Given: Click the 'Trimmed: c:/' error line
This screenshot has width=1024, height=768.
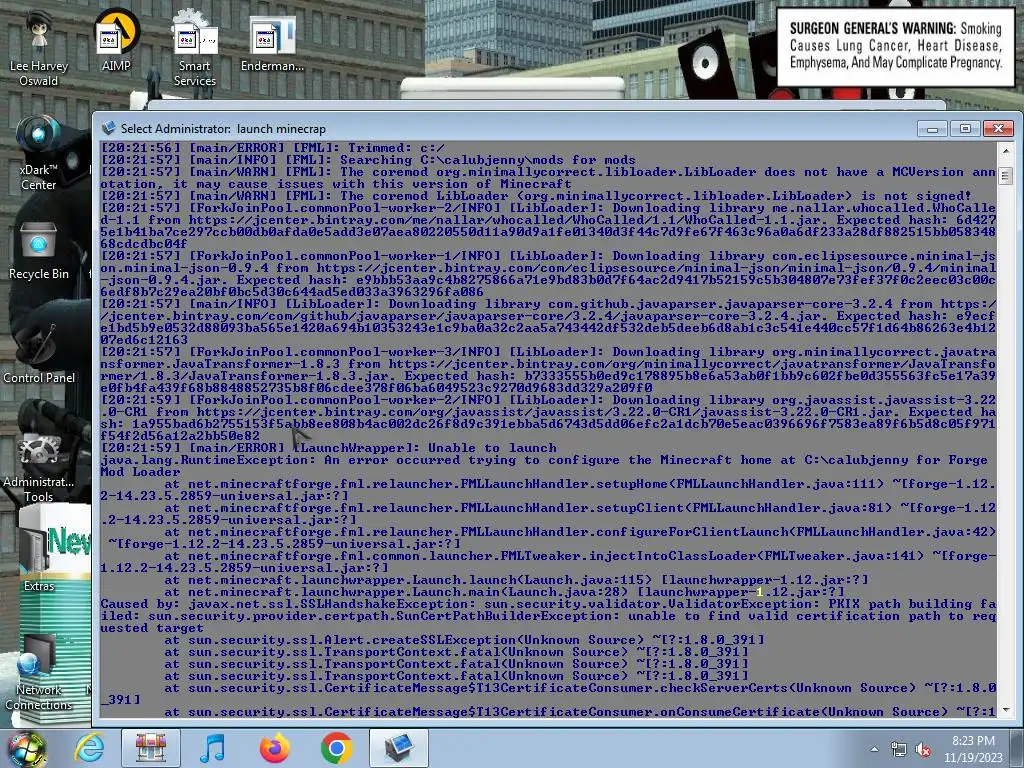Looking at the screenshot, I should [x=272, y=148].
